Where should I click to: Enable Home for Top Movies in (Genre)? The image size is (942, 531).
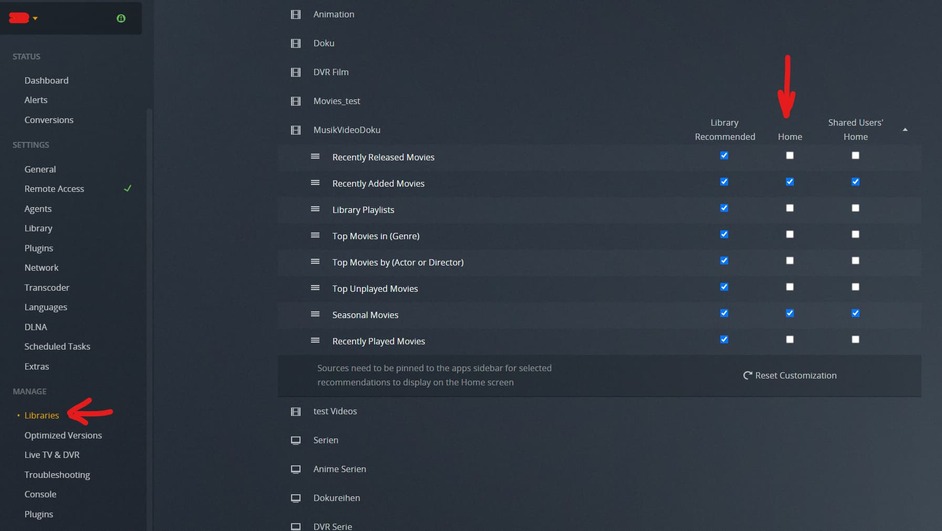pyautogui.click(x=789, y=234)
